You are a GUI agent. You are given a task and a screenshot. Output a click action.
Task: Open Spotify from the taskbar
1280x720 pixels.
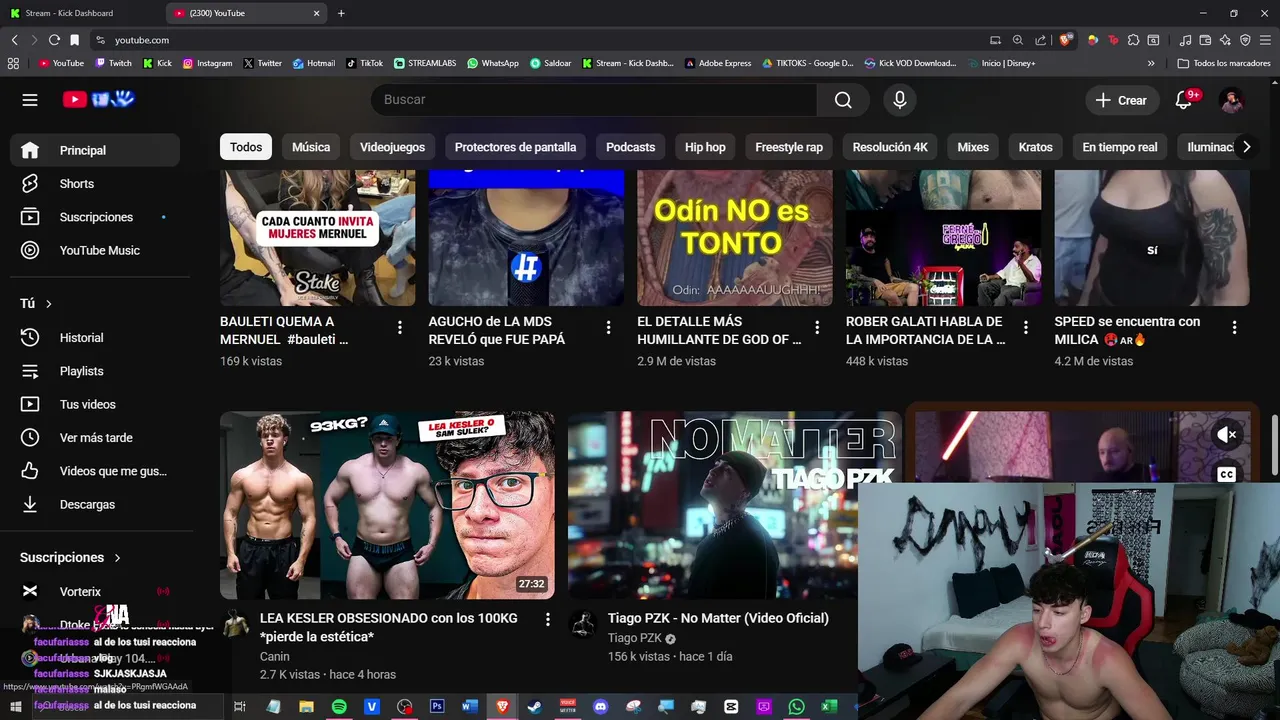click(x=339, y=706)
